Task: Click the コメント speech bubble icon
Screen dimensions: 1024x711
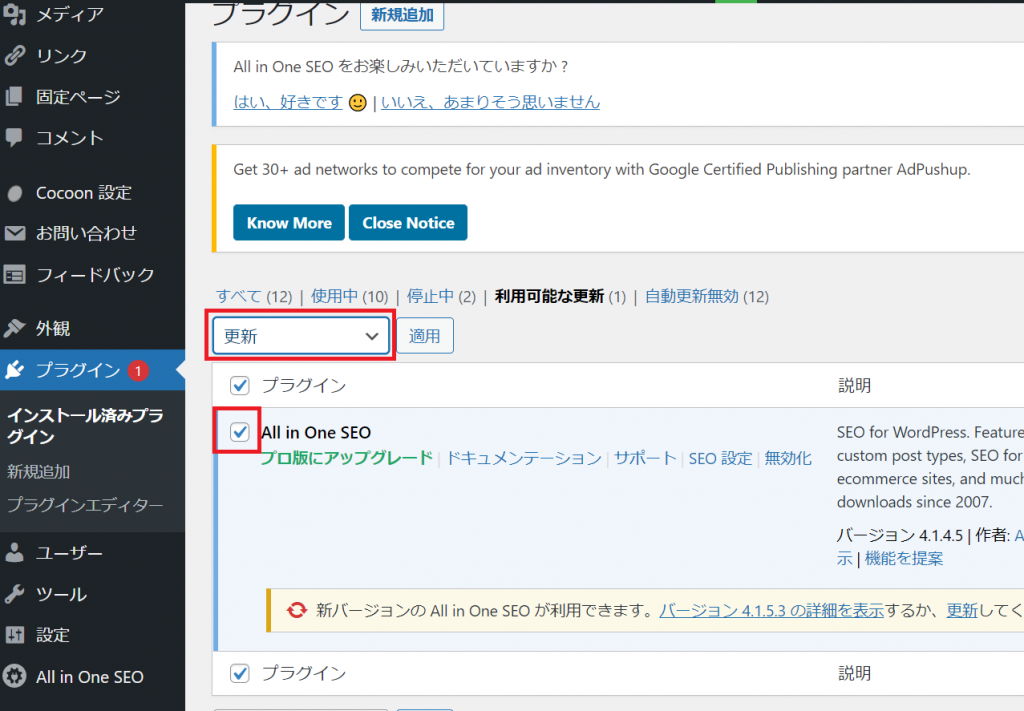Action: click(x=14, y=138)
